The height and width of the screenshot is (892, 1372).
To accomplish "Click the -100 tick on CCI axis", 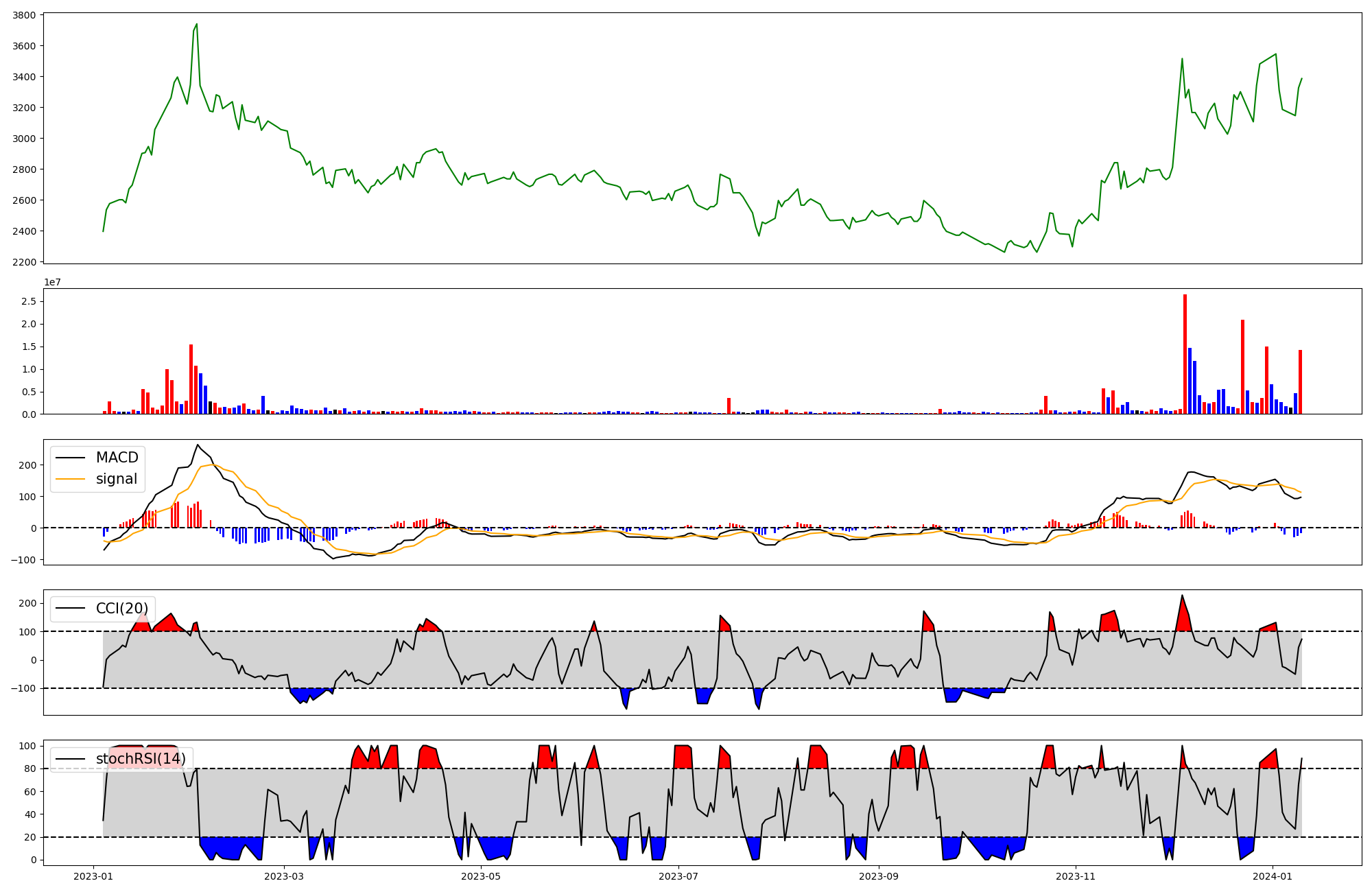I will [25, 688].
